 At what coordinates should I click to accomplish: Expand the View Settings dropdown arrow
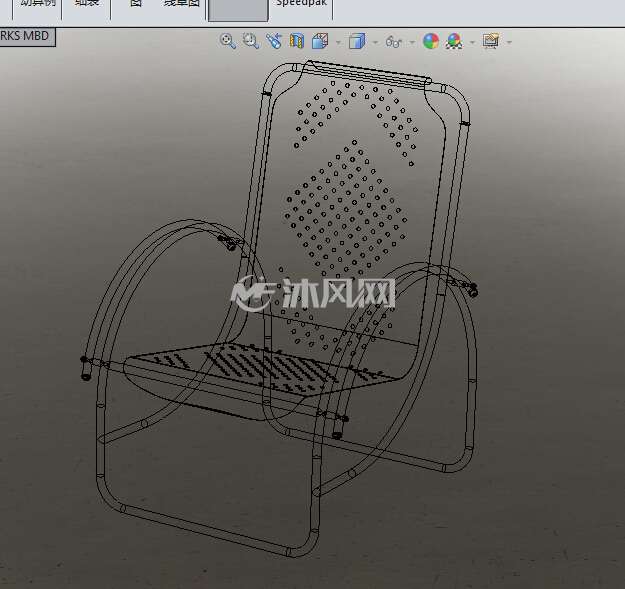[509, 42]
